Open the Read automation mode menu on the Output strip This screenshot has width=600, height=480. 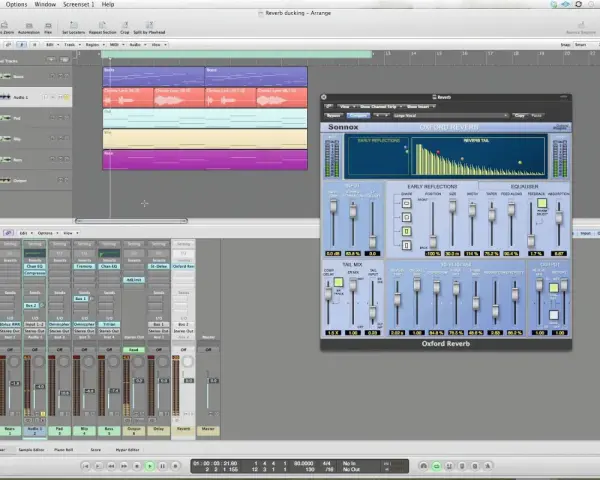click(134, 349)
